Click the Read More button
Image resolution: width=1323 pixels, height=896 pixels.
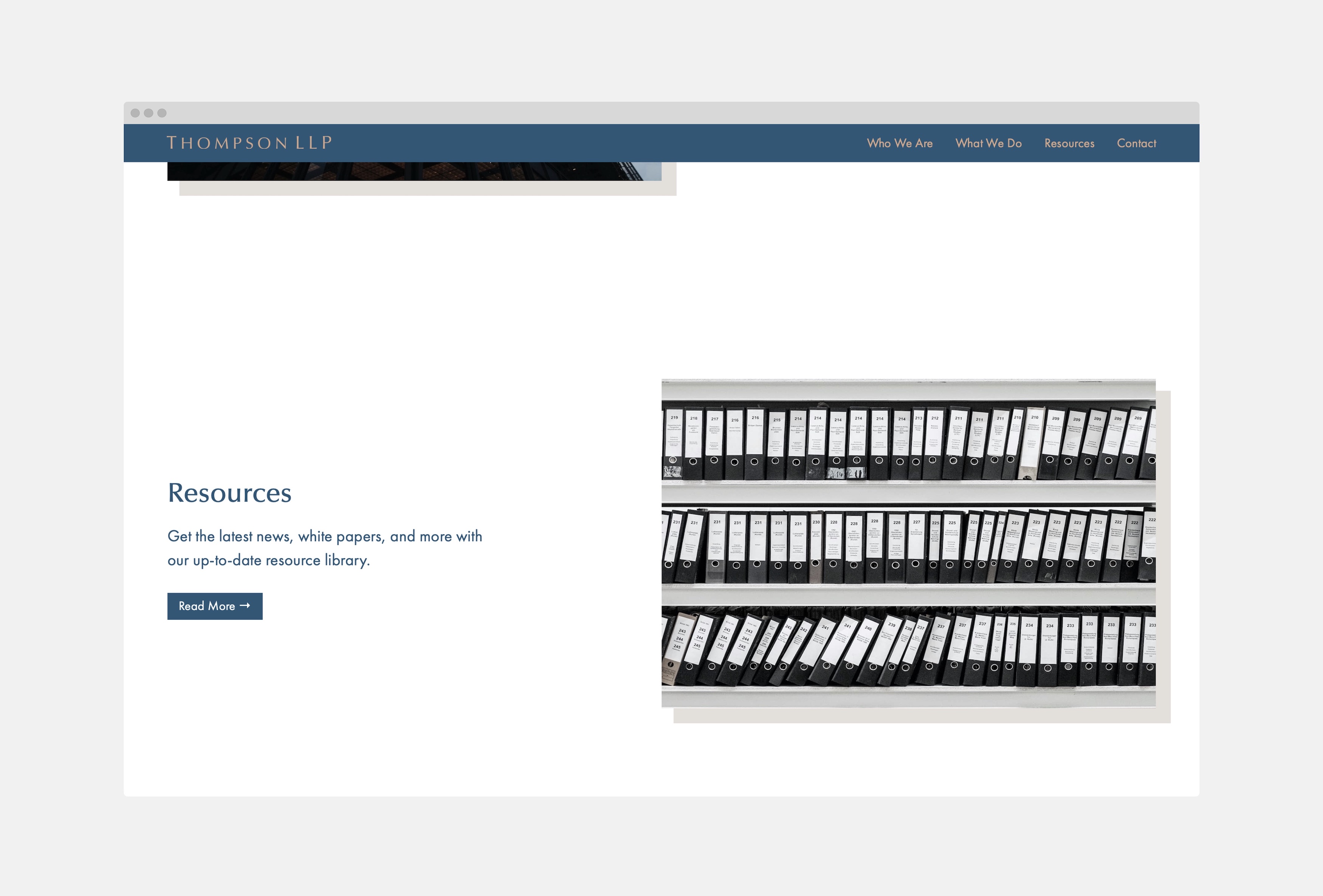click(215, 606)
